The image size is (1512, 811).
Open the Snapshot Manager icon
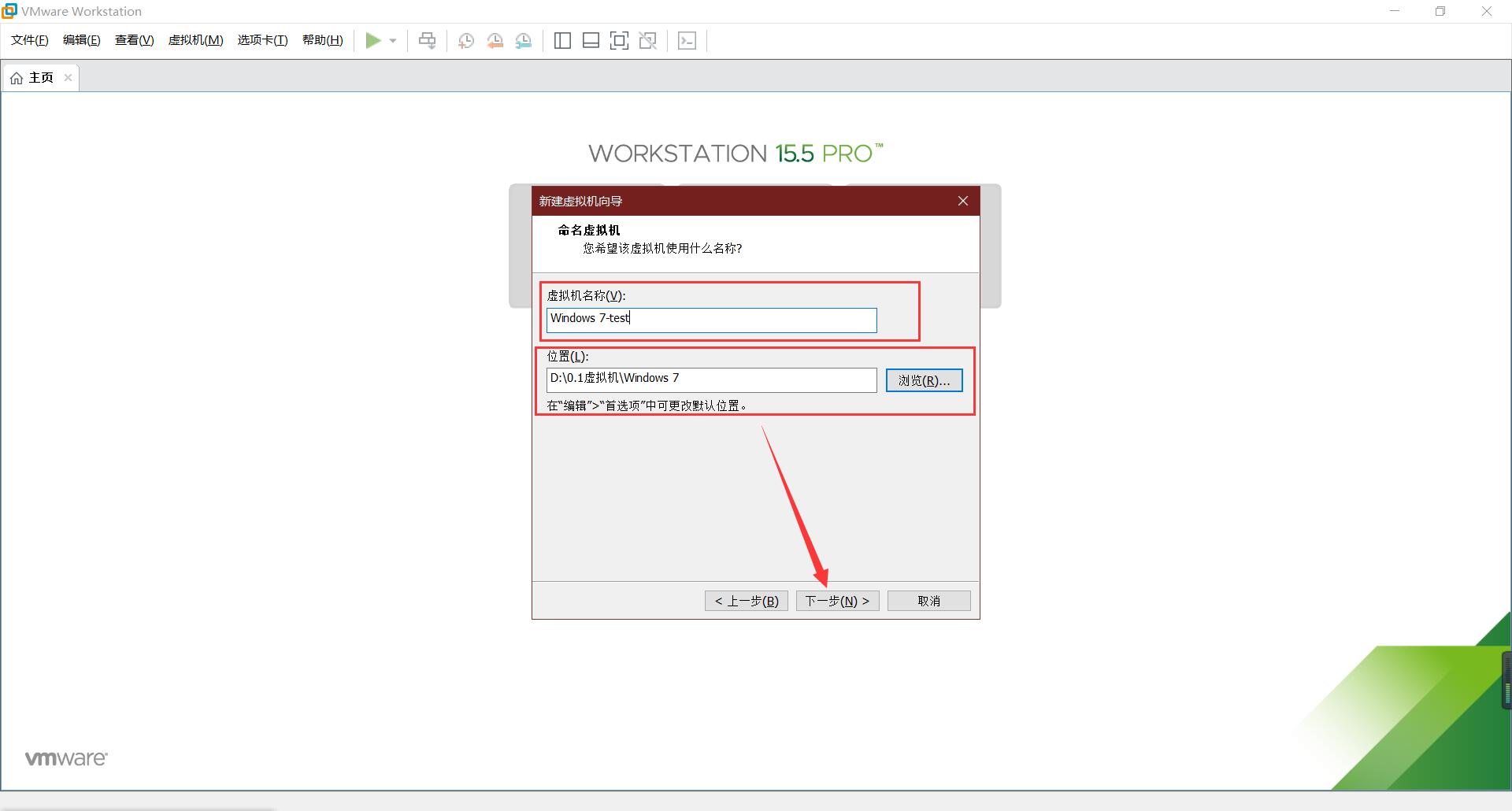tap(524, 41)
